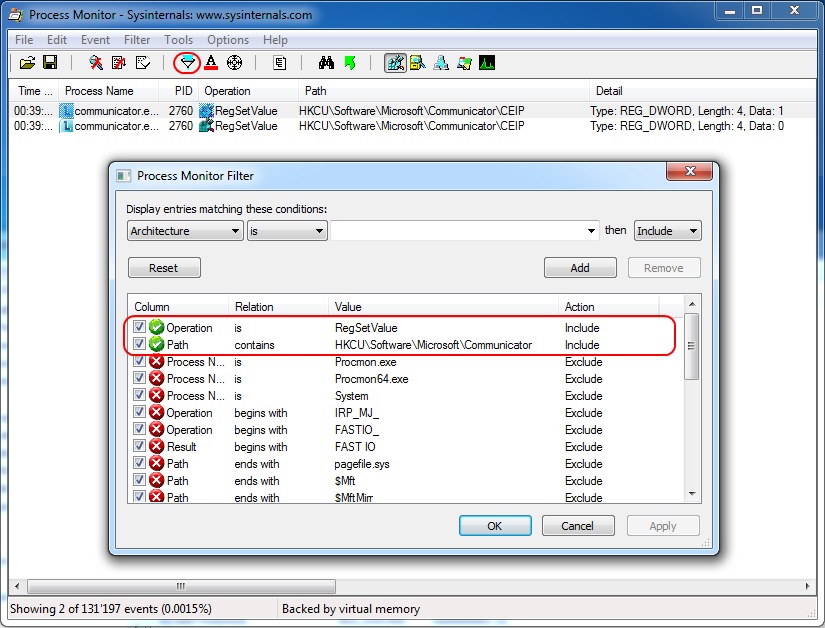This screenshot has width=825, height=628.
Task: Open the Tools menu
Action: [178, 40]
